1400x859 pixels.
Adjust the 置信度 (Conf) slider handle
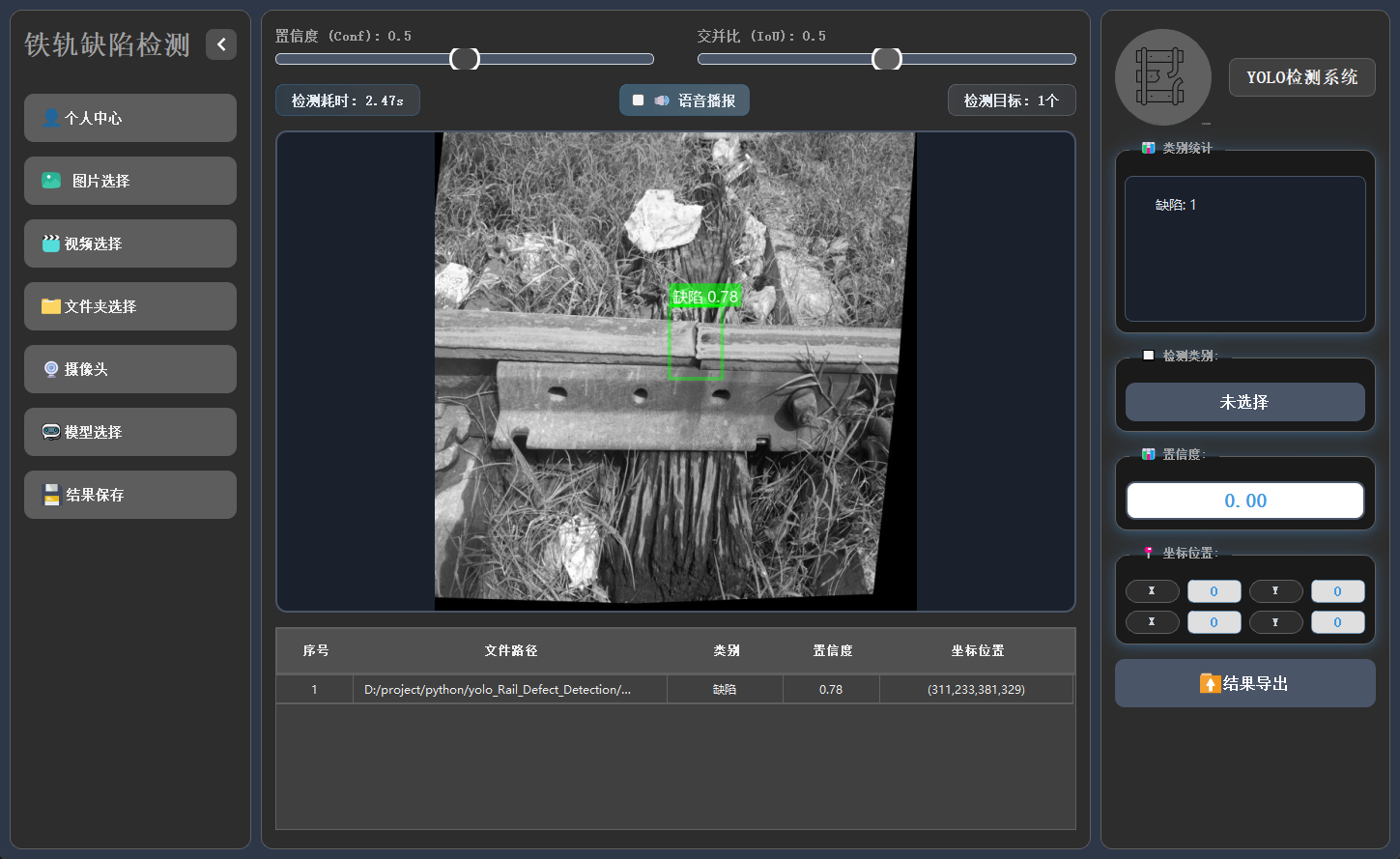pyautogui.click(x=465, y=59)
